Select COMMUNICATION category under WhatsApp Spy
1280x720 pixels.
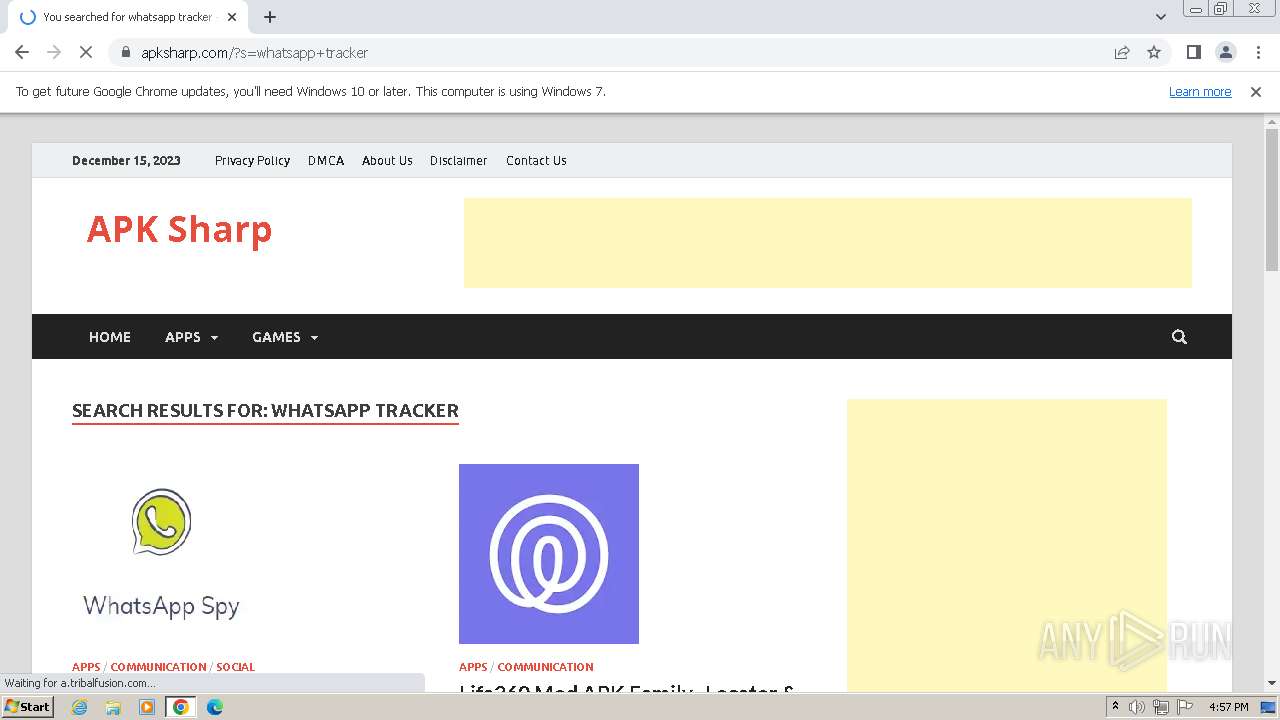click(158, 667)
